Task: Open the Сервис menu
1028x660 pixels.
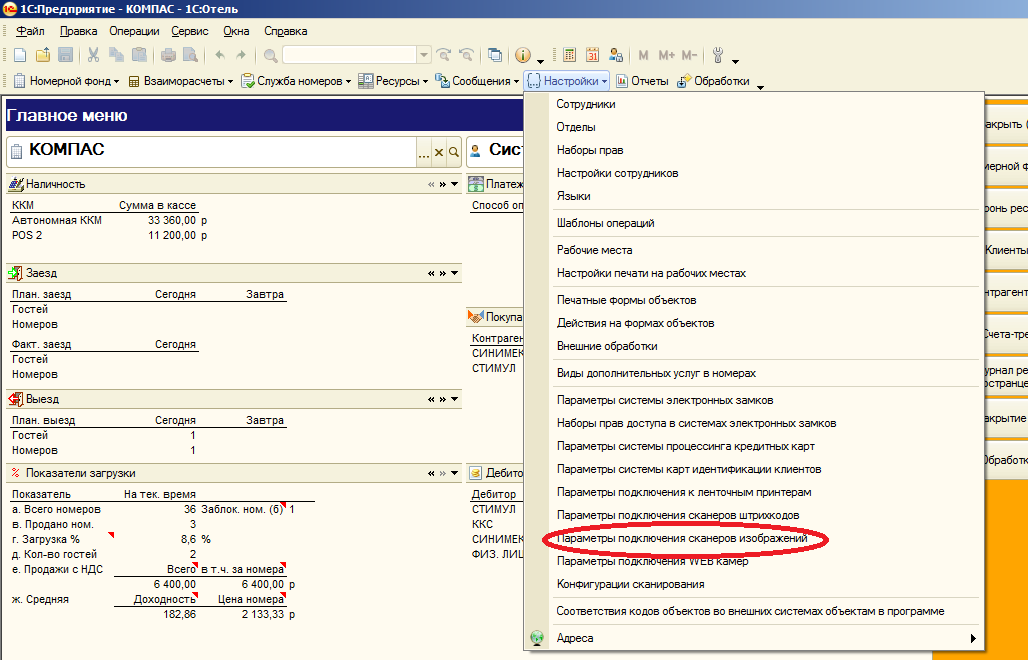Action: click(189, 31)
